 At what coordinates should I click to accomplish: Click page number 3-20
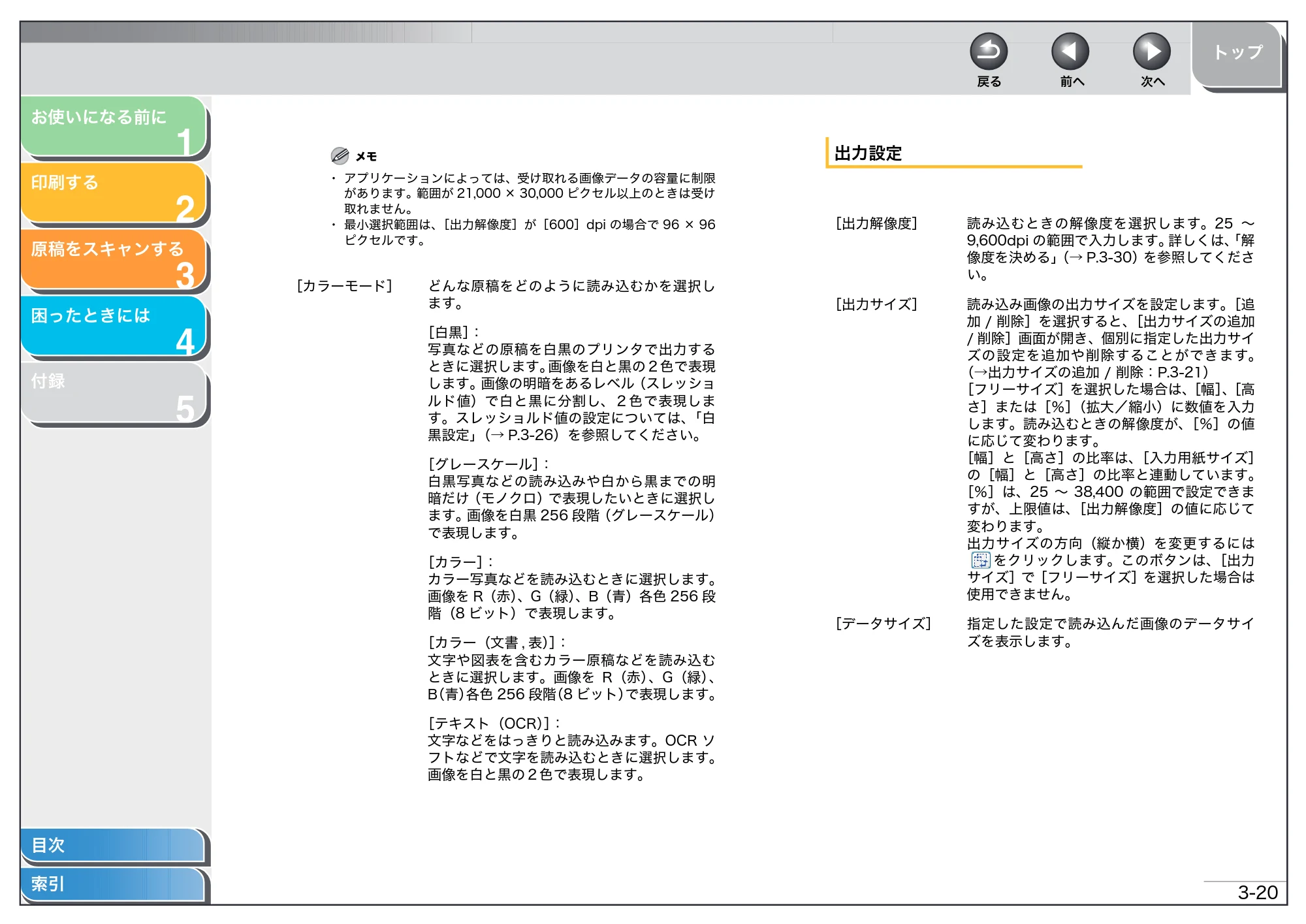tap(1258, 892)
